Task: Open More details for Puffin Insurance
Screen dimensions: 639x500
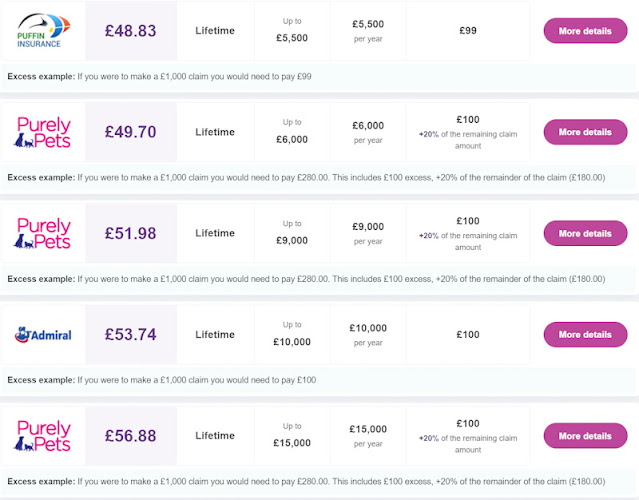Action: [x=584, y=31]
